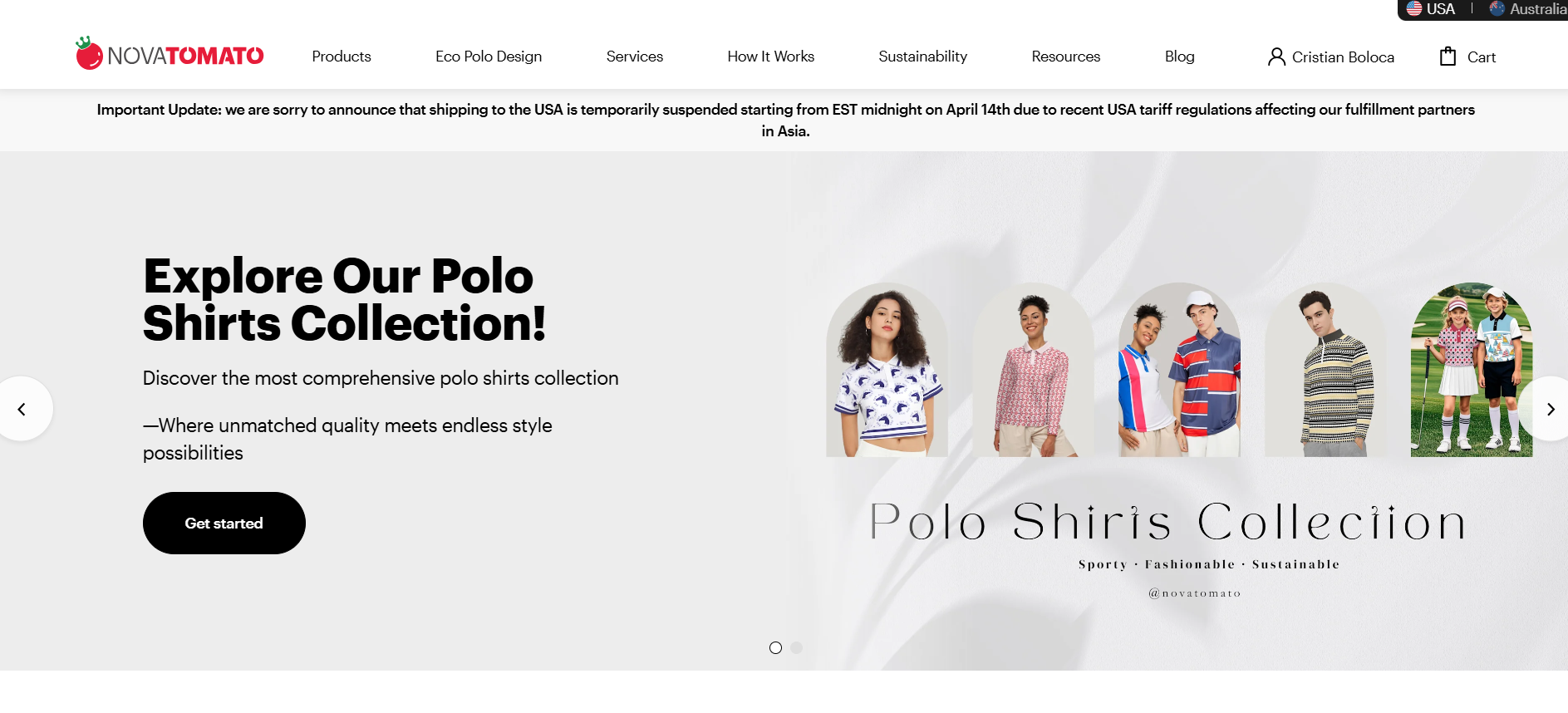The width and height of the screenshot is (1568, 713).
Task: Click the NovaTomato tomato logo icon
Action: pos(89,54)
